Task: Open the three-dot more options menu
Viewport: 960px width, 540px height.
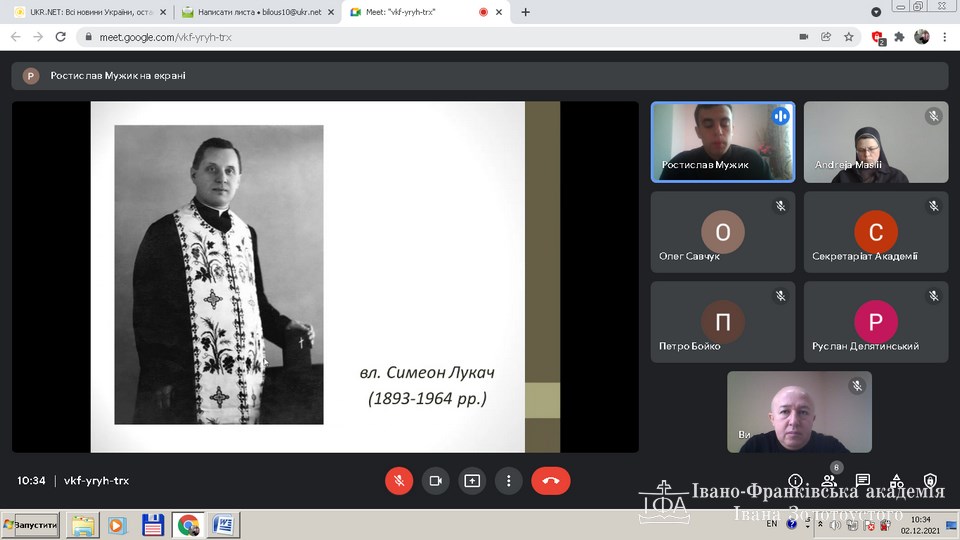Action: pyautogui.click(x=509, y=480)
